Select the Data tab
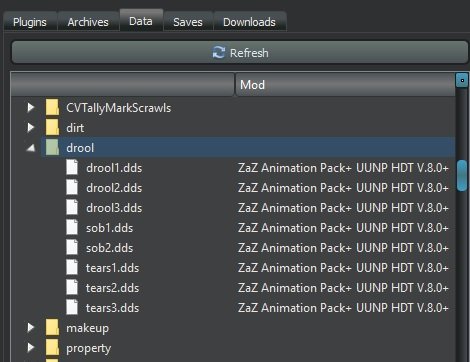 141,21
